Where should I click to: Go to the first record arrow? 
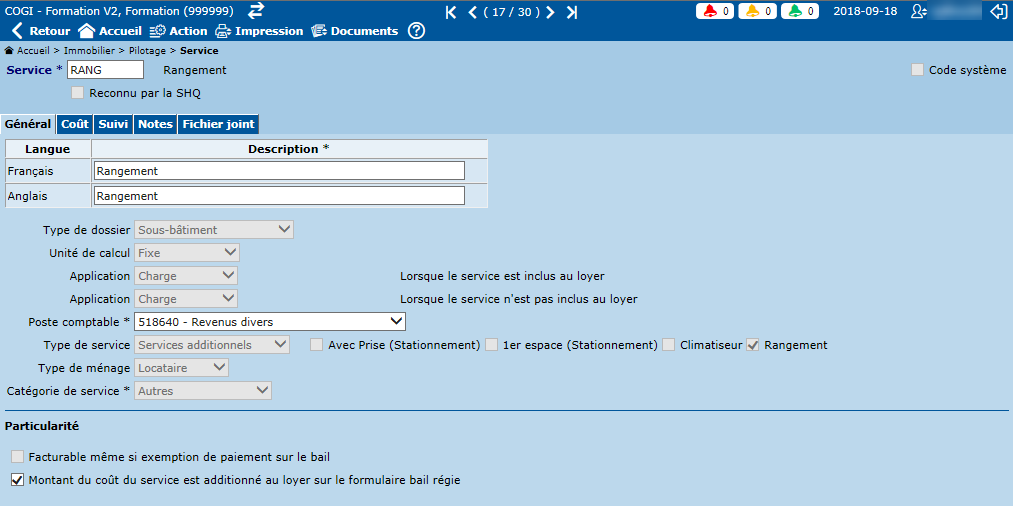(451, 12)
